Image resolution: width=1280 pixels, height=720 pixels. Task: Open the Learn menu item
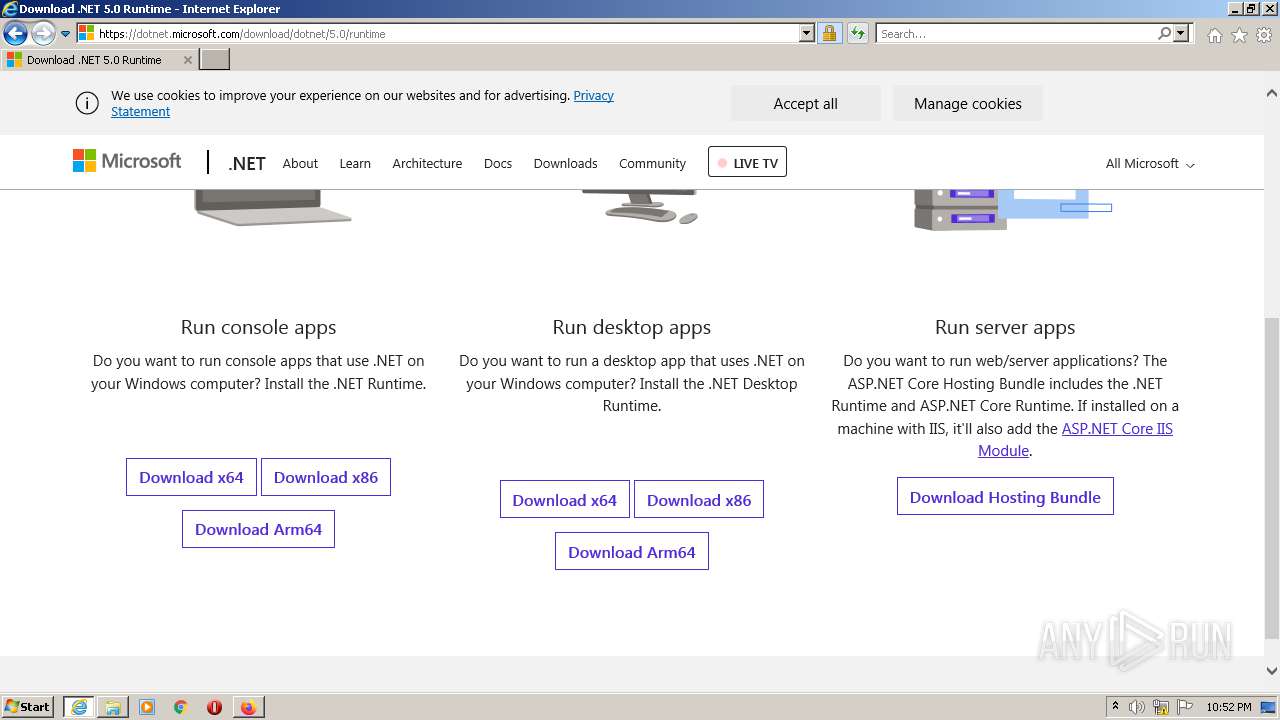(355, 163)
